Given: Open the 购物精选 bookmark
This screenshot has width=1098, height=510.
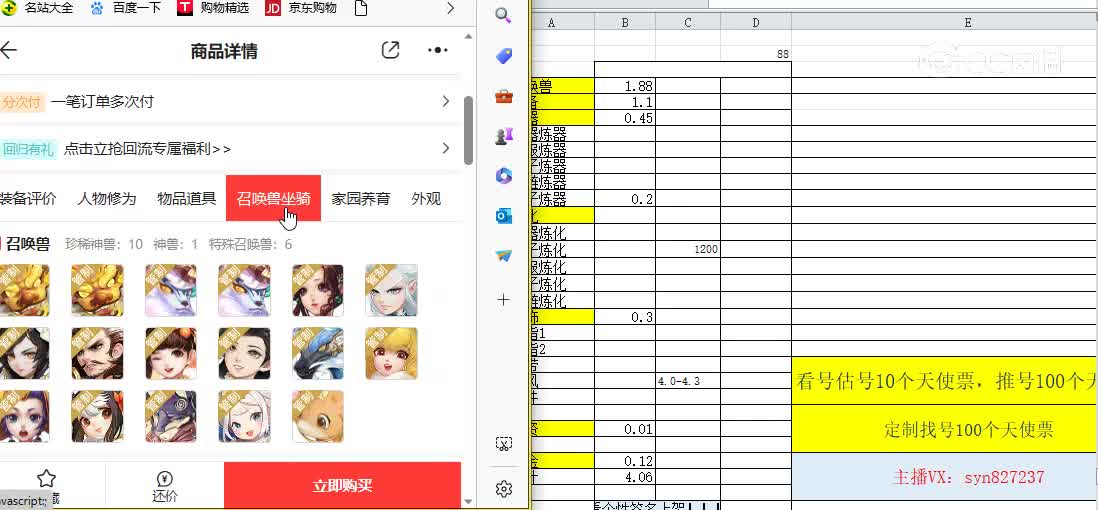Looking at the screenshot, I should [213, 8].
